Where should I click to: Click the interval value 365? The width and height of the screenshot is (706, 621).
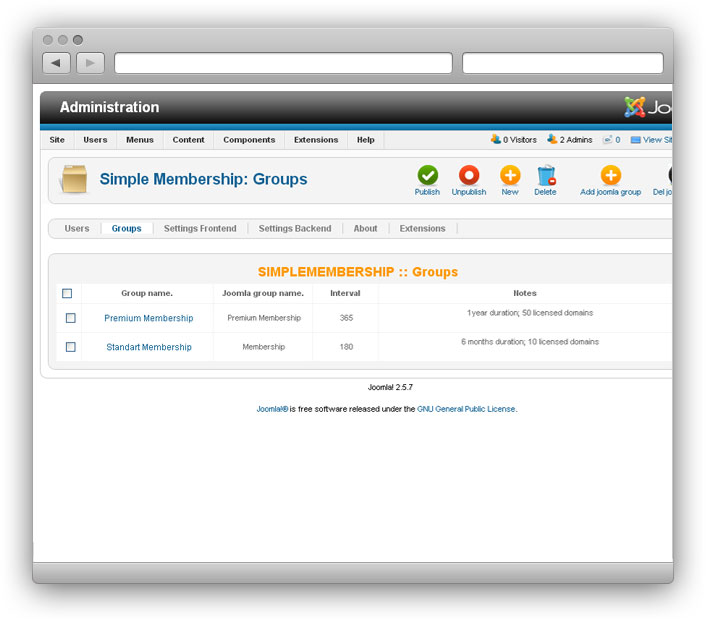pyautogui.click(x=346, y=318)
